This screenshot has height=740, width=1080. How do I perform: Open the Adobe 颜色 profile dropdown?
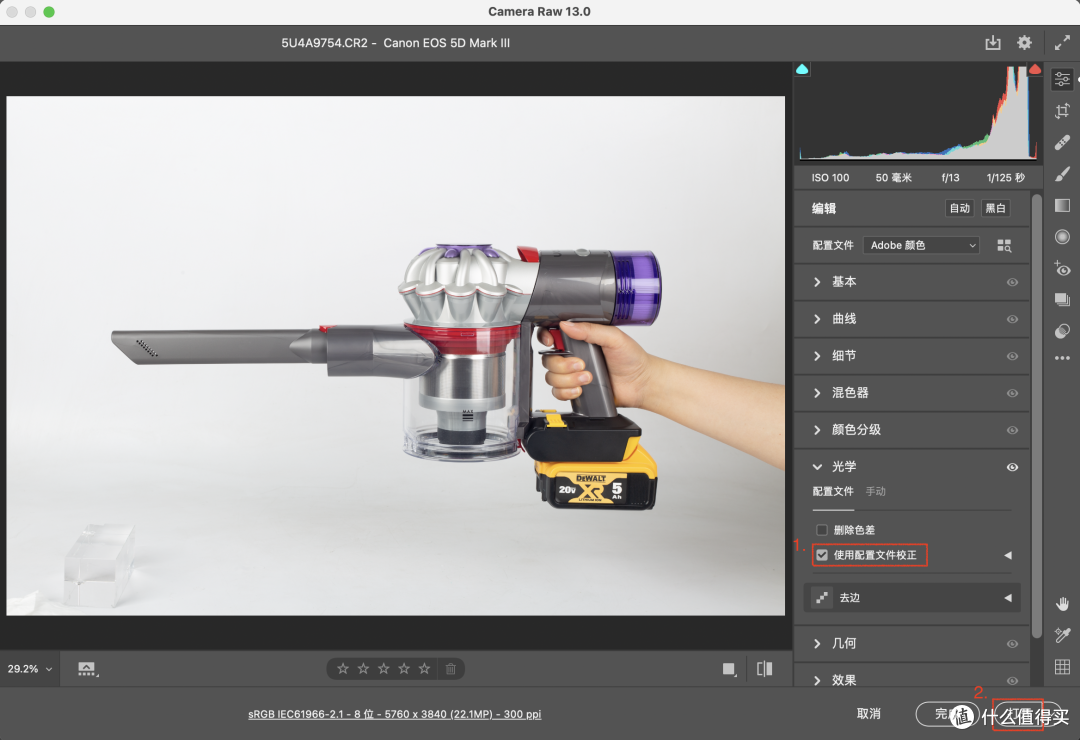tap(921, 245)
